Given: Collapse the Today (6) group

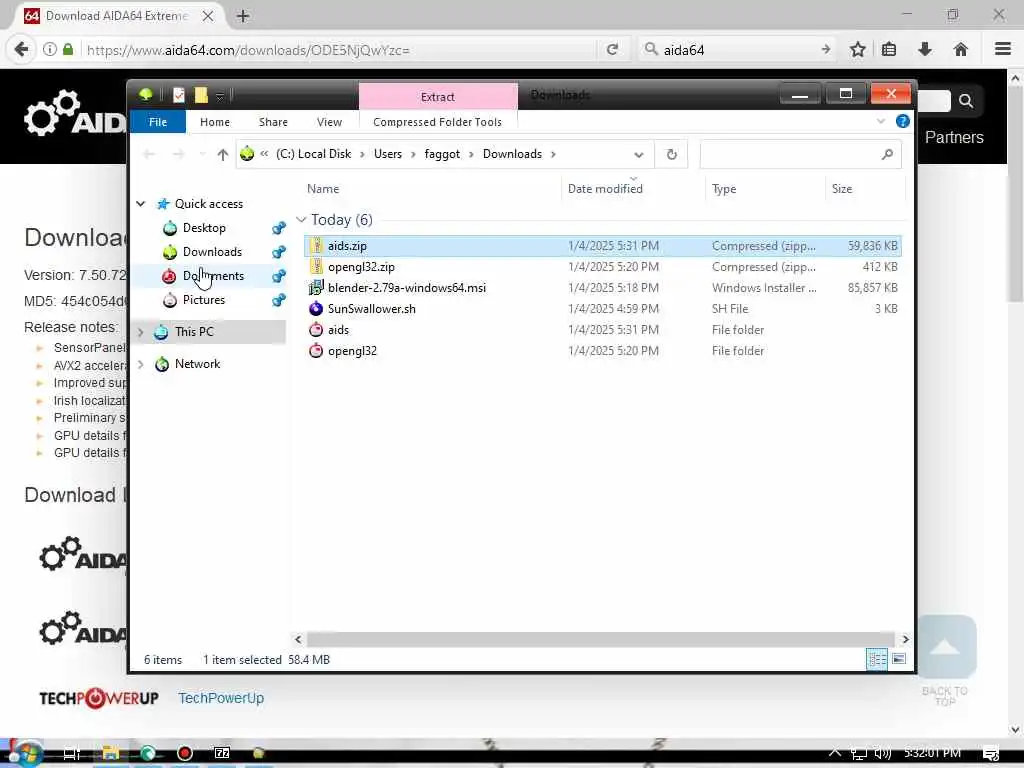Looking at the screenshot, I should pos(301,220).
